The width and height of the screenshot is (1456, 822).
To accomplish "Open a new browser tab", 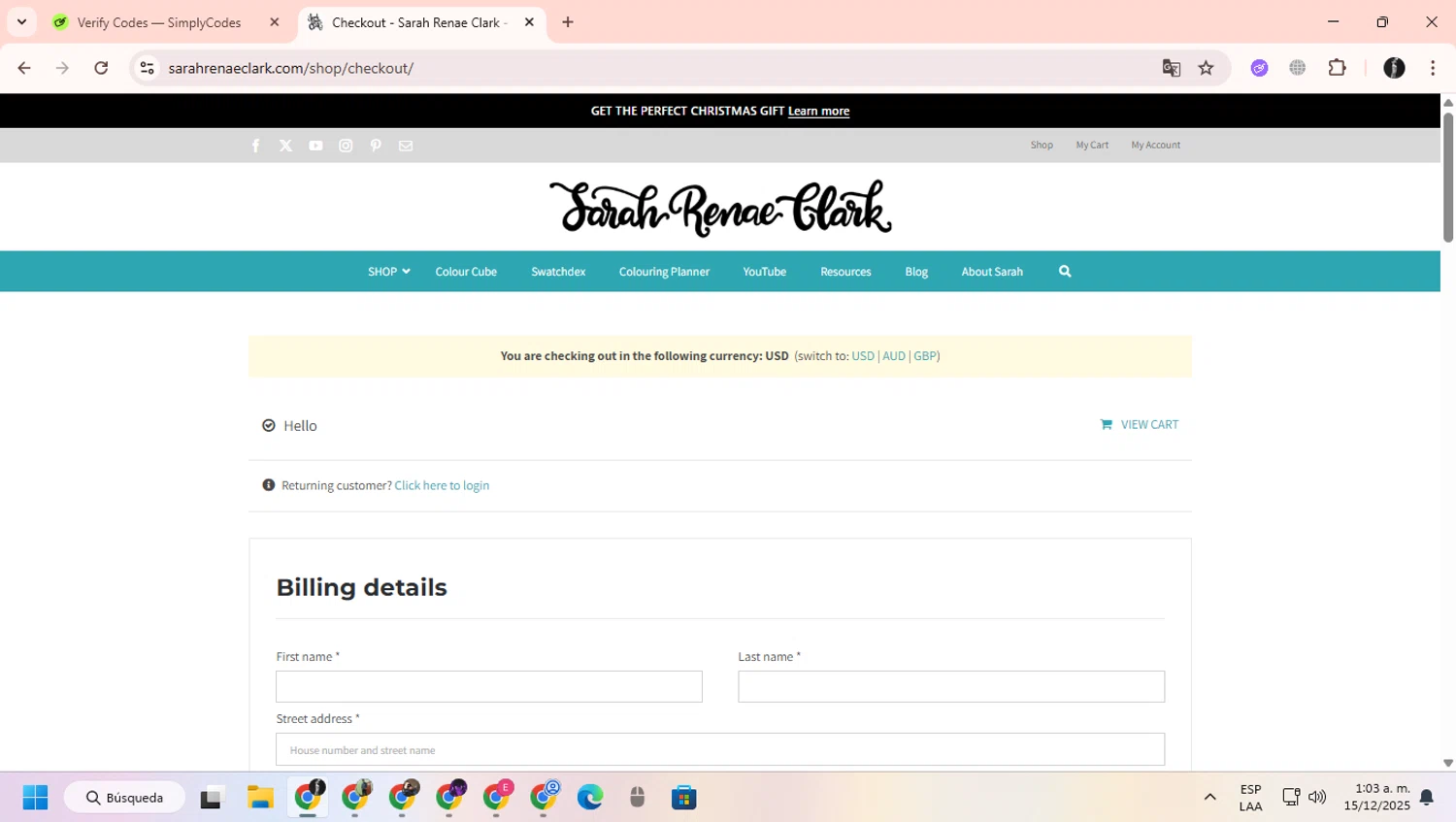I will [568, 22].
